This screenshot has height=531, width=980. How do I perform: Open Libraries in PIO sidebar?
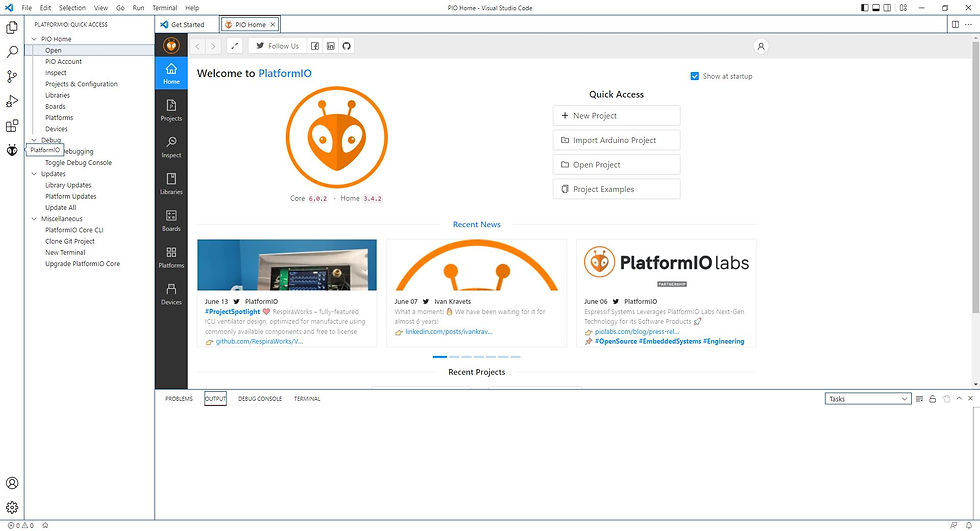pos(171,184)
